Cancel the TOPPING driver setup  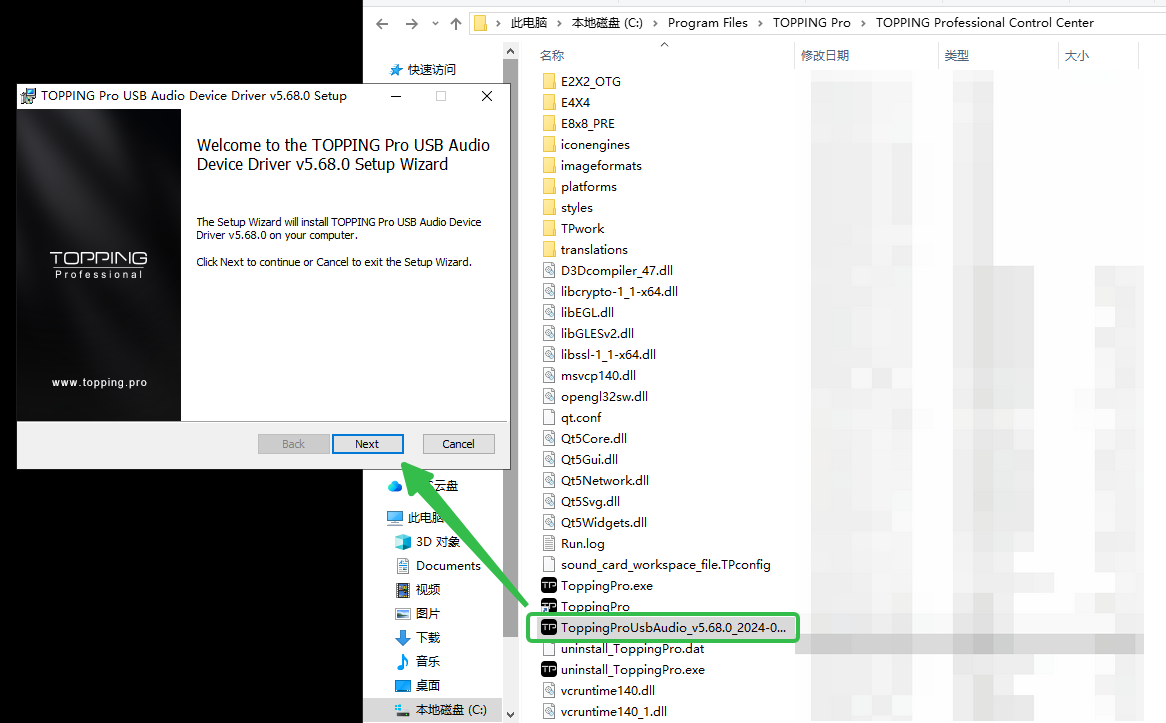(458, 444)
